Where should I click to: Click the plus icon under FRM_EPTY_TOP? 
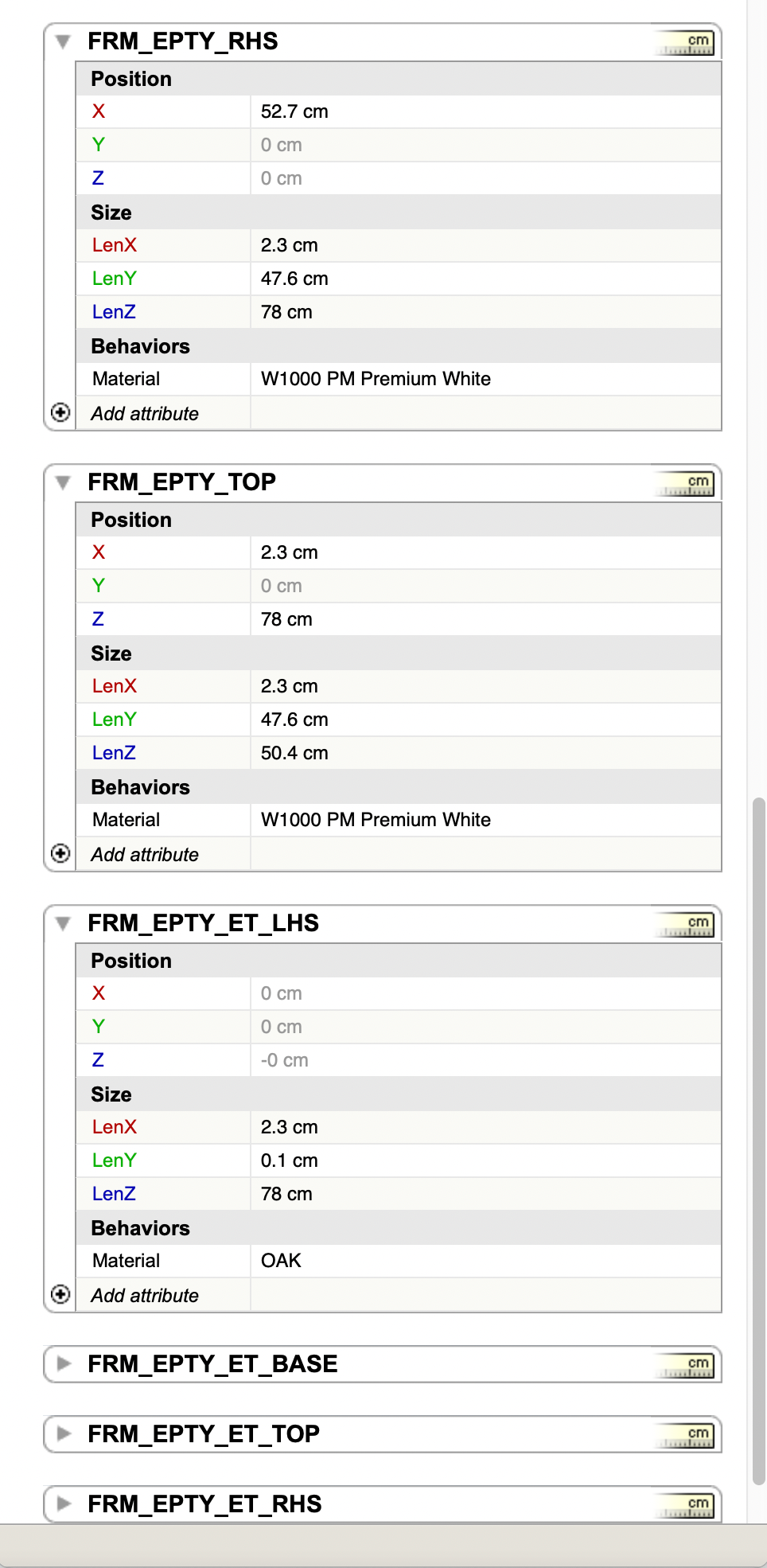point(60,854)
